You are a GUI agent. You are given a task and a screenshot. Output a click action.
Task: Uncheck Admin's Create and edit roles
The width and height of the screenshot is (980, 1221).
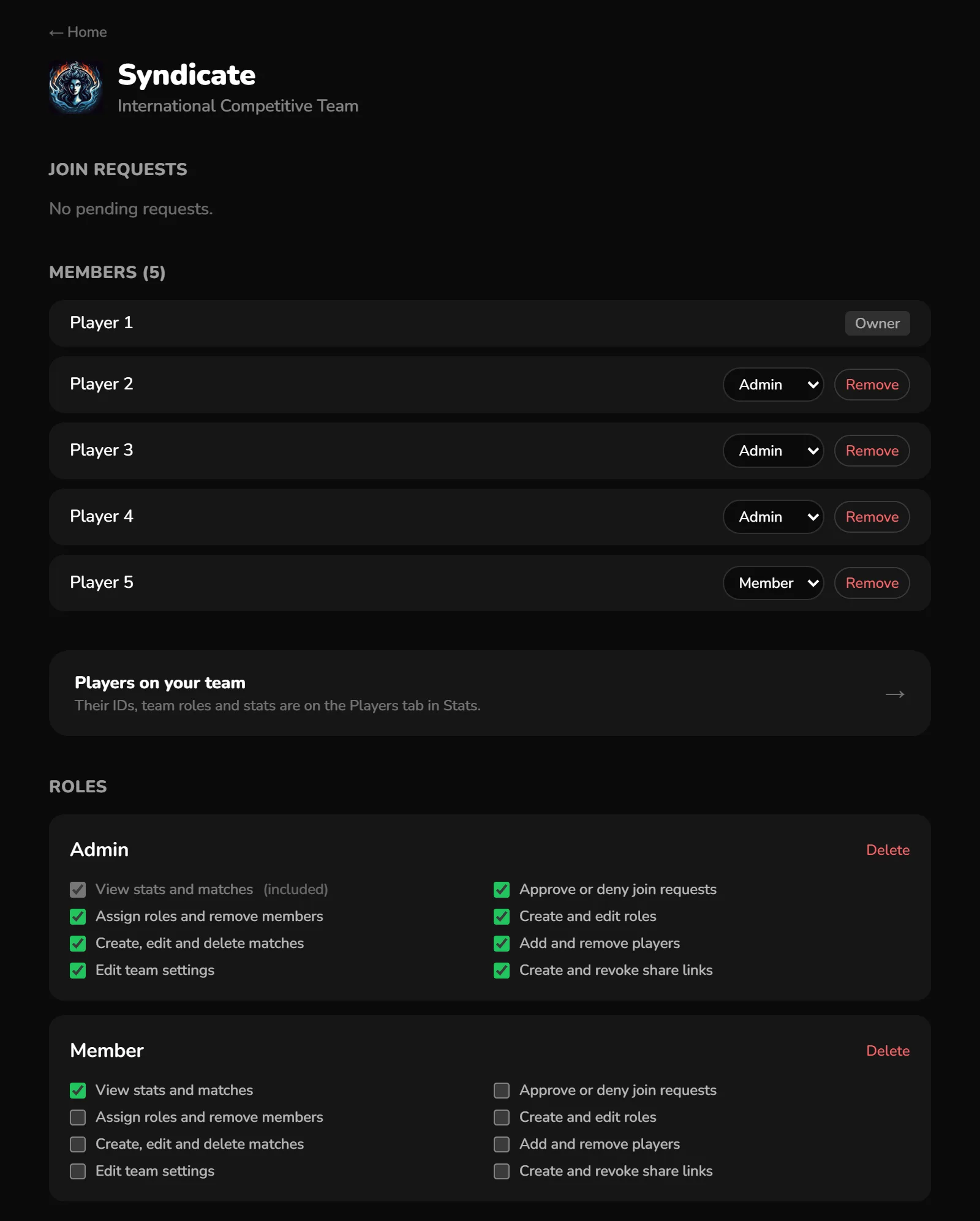pyautogui.click(x=502, y=917)
